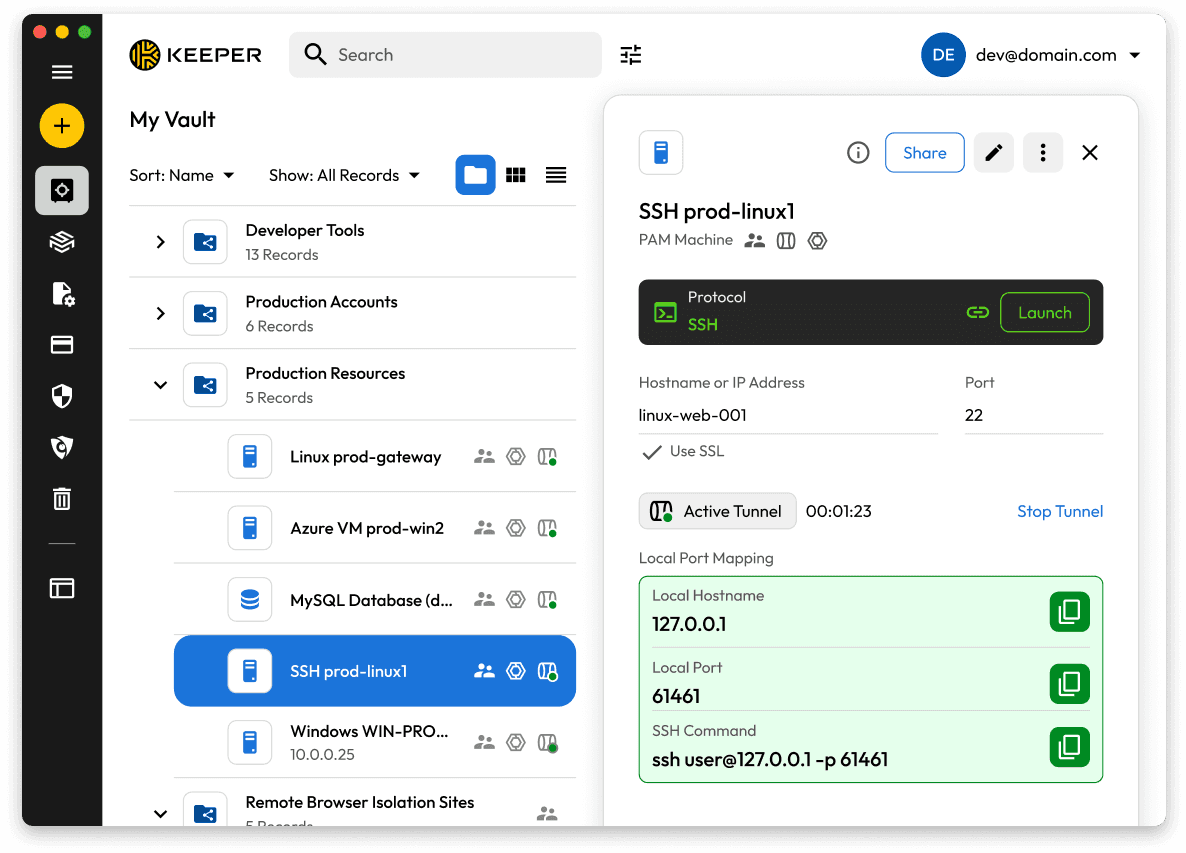Open Secrets Manager from the left sidebar
1186x853 pixels.
(61, 242)
